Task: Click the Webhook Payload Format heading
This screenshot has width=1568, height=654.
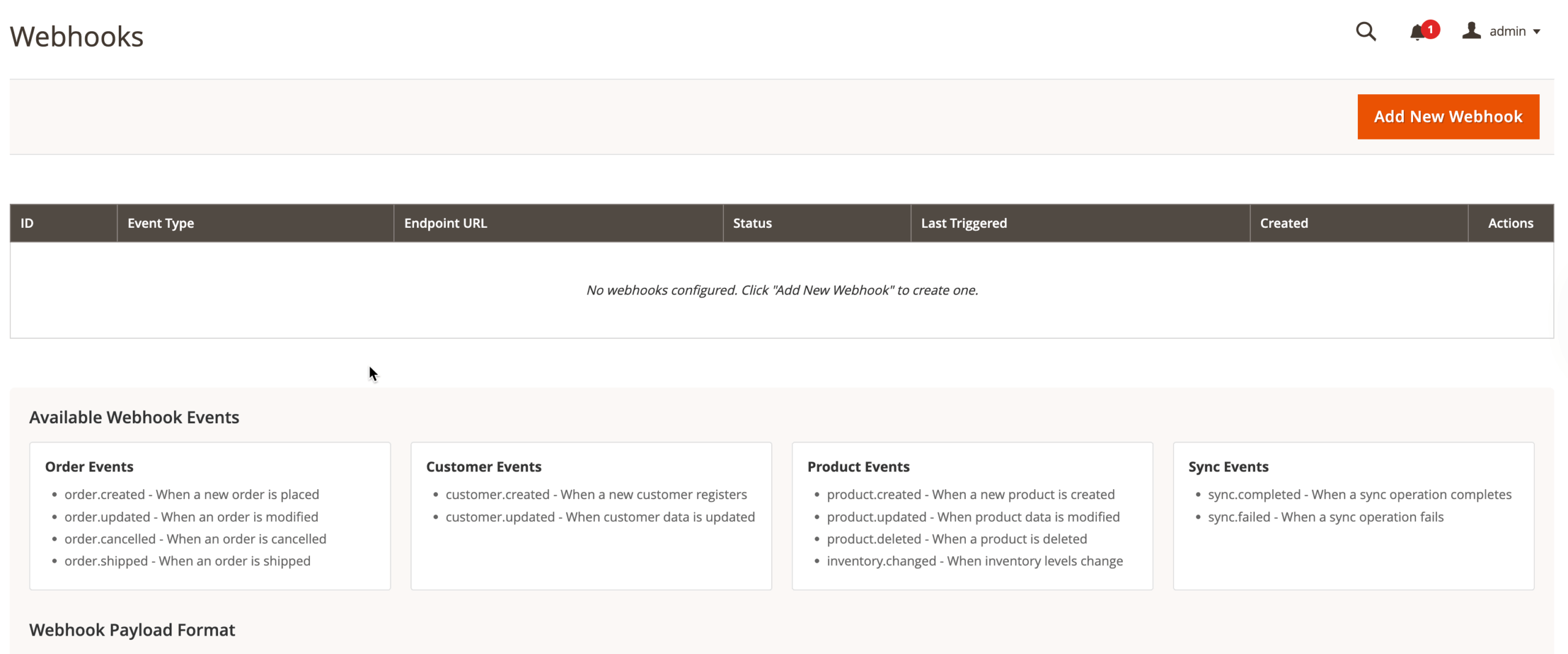Action: coord(132,630)
